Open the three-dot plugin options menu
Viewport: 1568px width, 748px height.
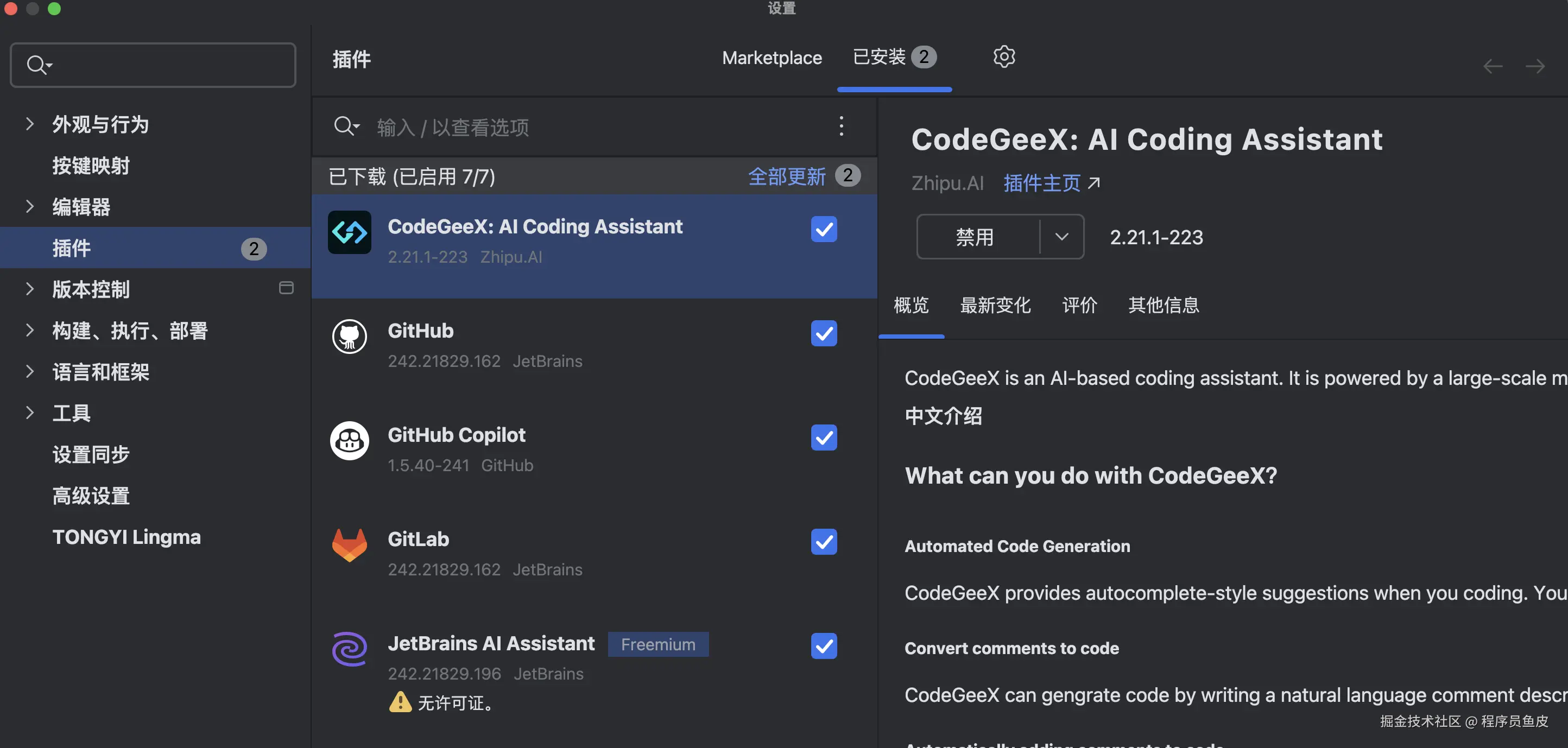(x=841, y=126)
